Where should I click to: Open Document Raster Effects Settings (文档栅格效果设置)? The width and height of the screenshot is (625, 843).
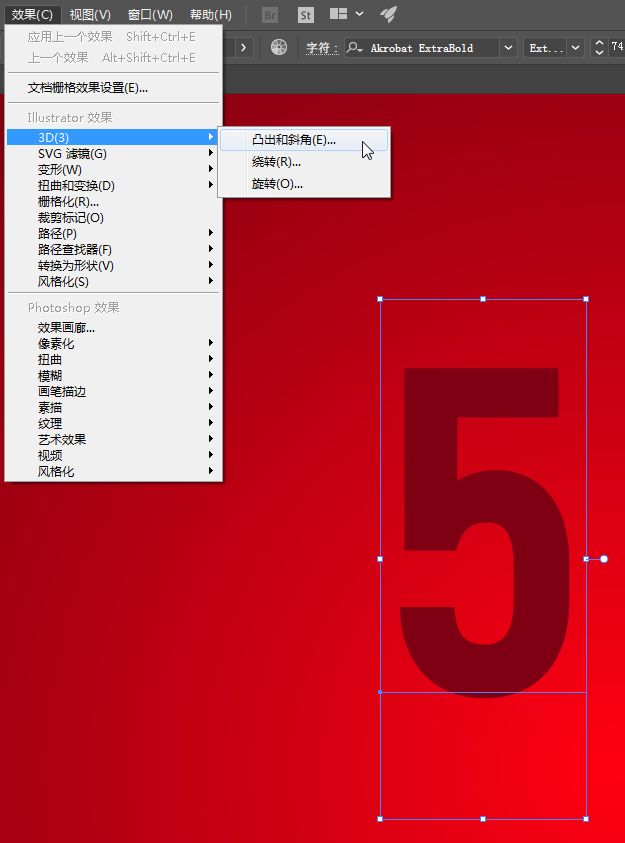[x=88, y=88]
